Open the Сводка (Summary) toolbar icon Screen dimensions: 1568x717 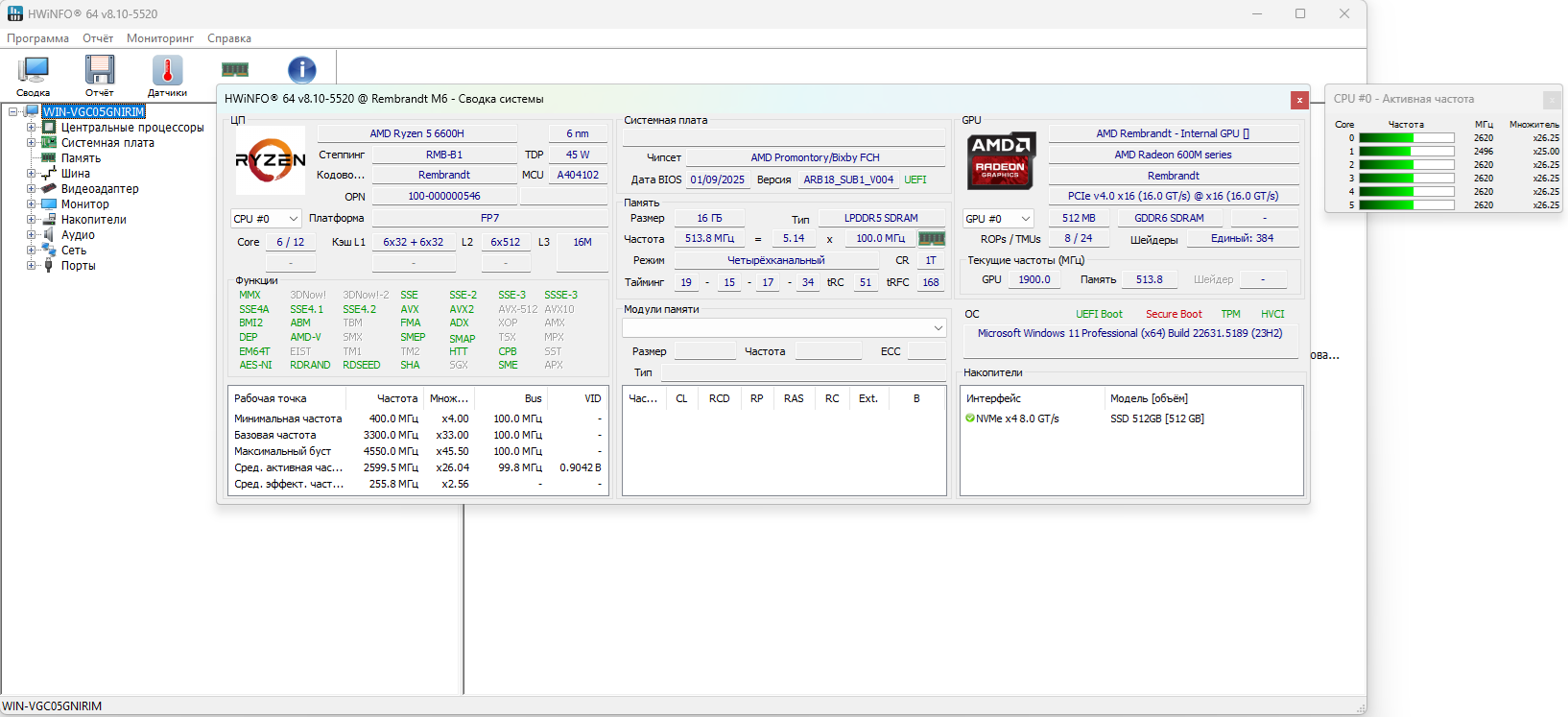point(33,72)
